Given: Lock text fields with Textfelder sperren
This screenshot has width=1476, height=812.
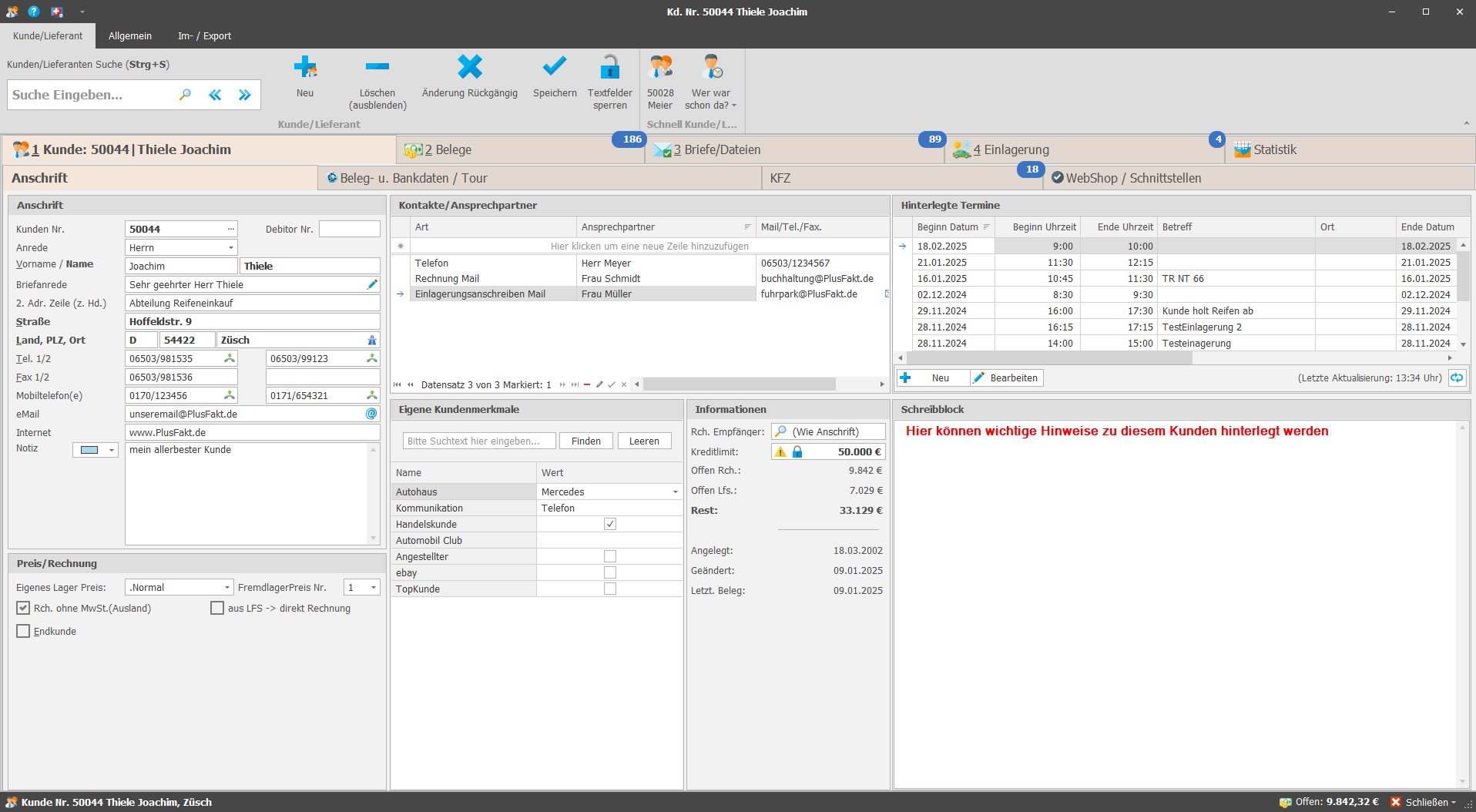Looking at the screenshot, I should click(610, 67).
